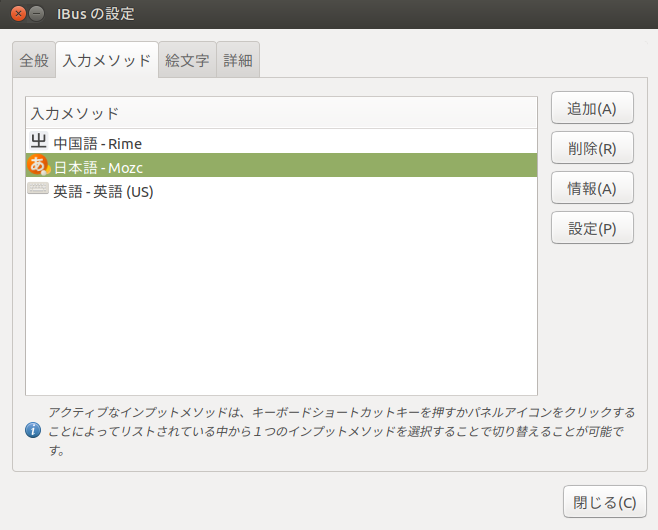Click the blue info icon
The image size is (658, 530).
click(x=33, y=430)
